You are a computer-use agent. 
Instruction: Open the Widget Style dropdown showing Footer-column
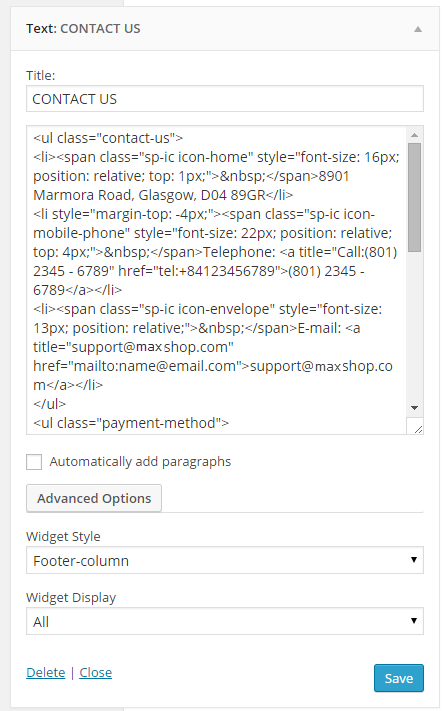(225, 560)
